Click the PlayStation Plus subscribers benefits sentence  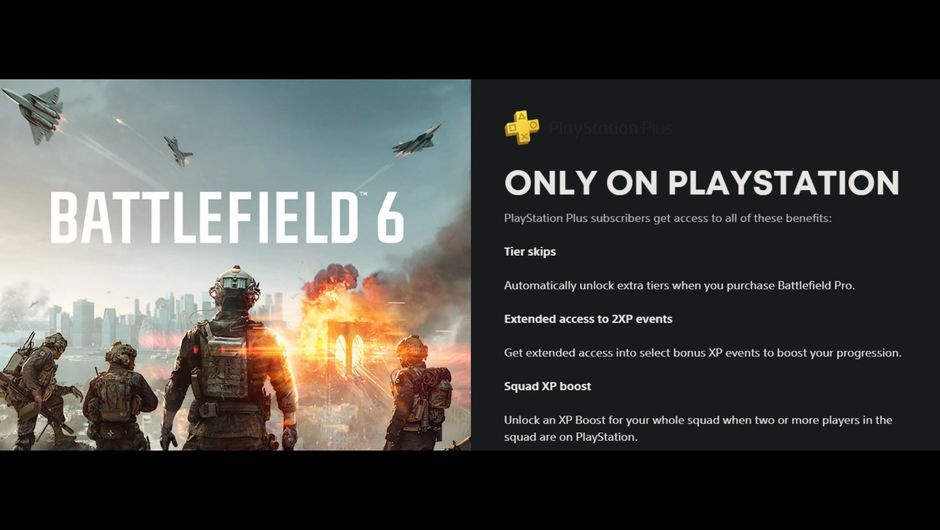pos(668,218)
